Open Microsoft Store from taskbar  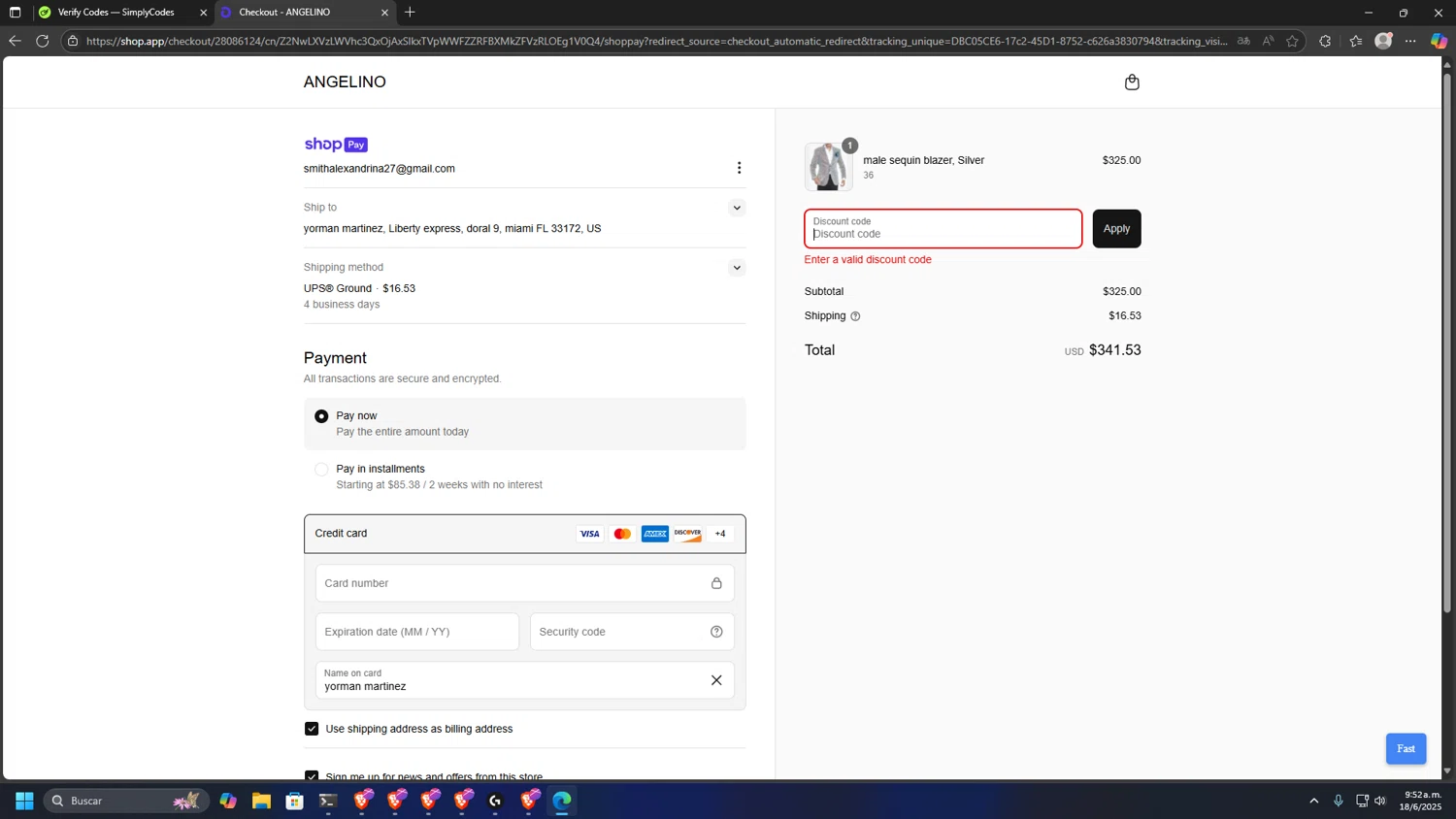(295, 801)
